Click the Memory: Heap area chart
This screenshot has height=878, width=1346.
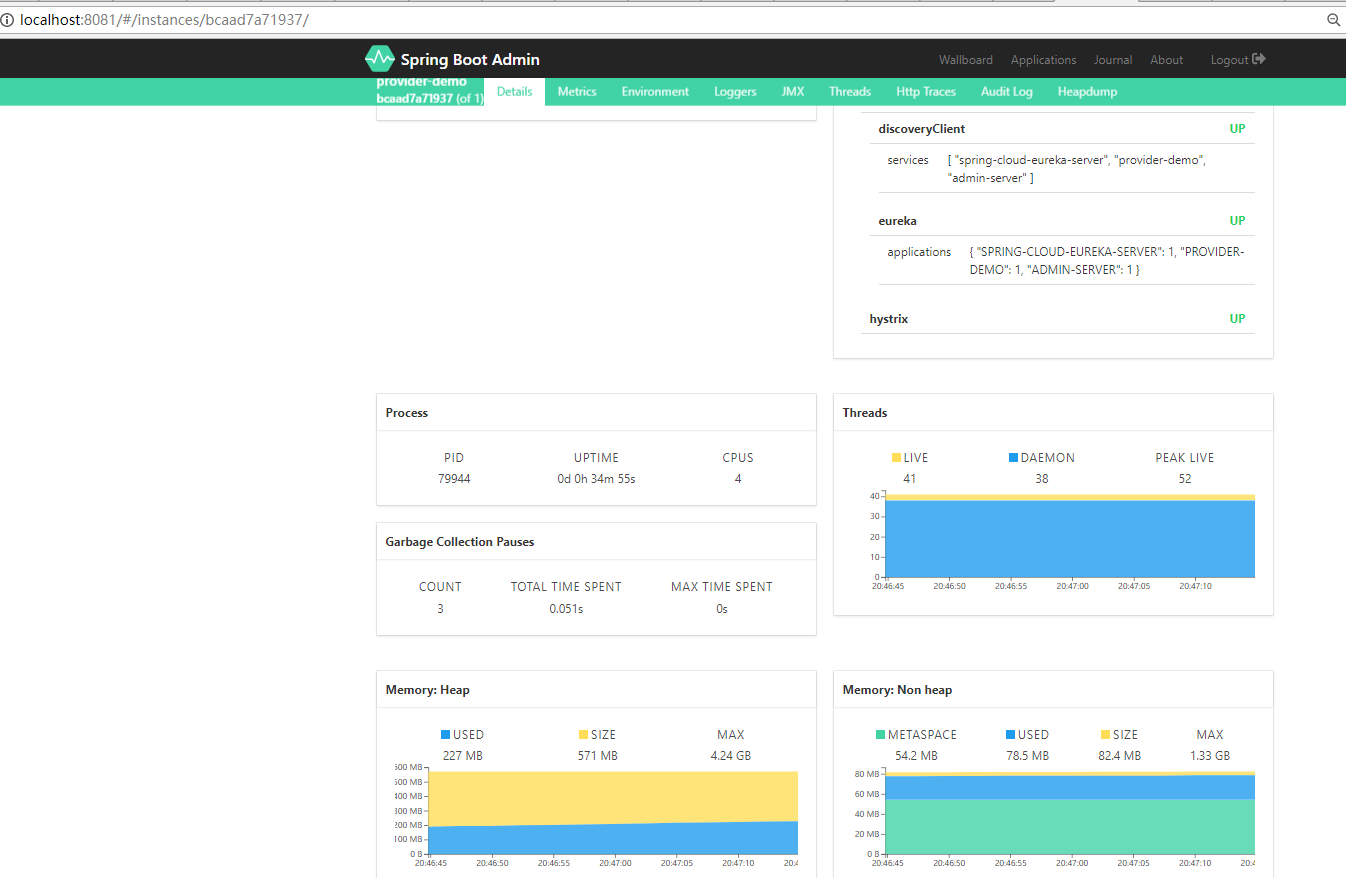[x=613, y=813]
